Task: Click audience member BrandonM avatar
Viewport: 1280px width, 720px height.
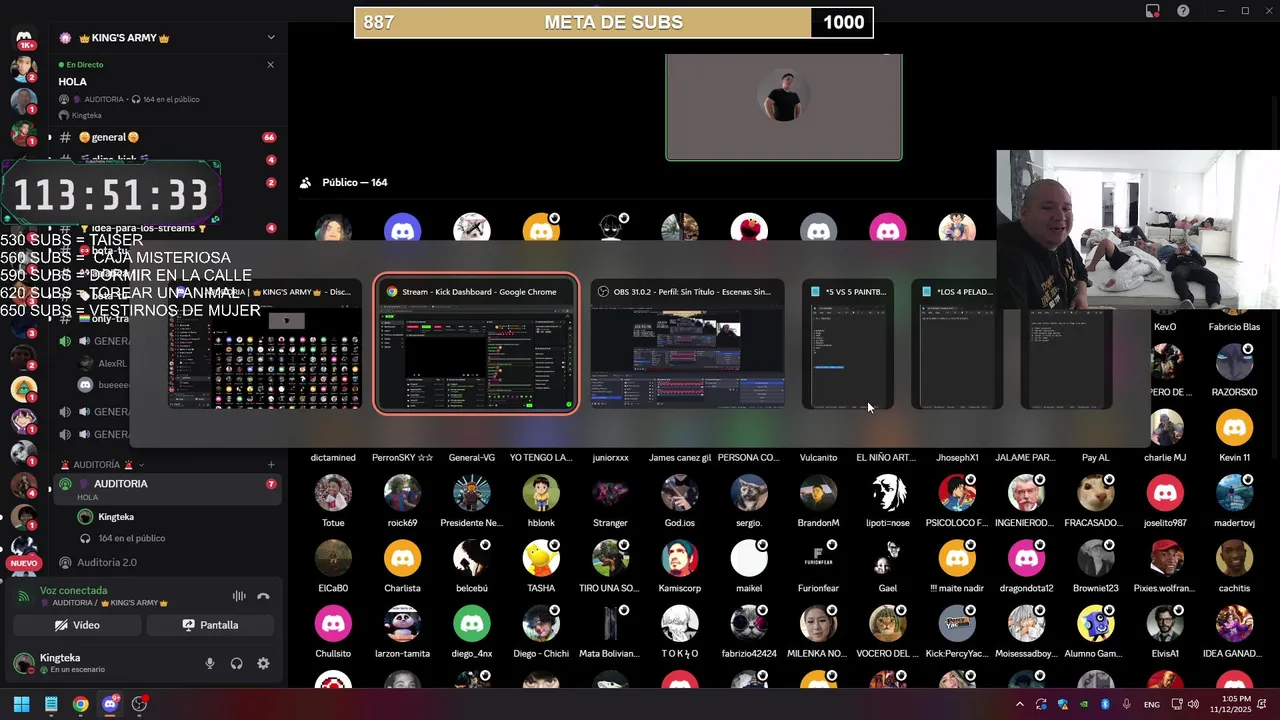Action: point(818,493)
